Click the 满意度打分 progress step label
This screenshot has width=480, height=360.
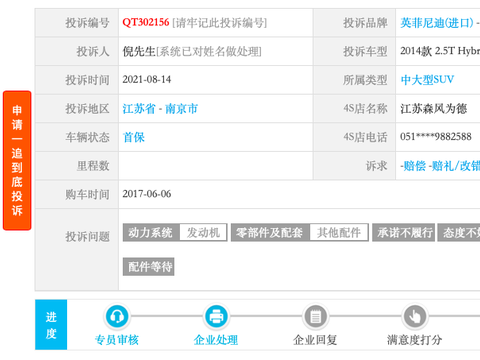pos(415,340)
